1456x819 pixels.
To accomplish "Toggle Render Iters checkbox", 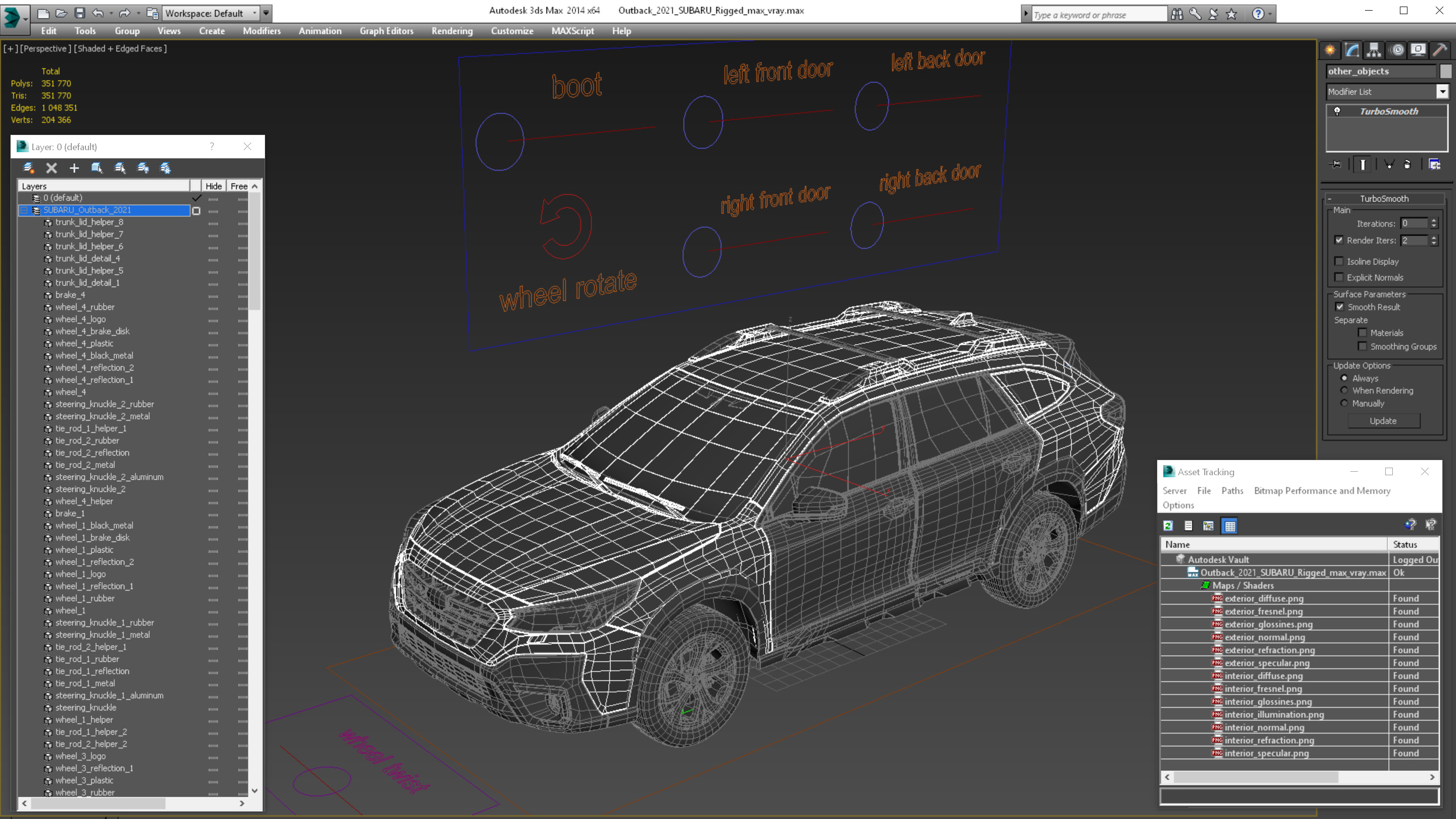I will point(1338,240).
